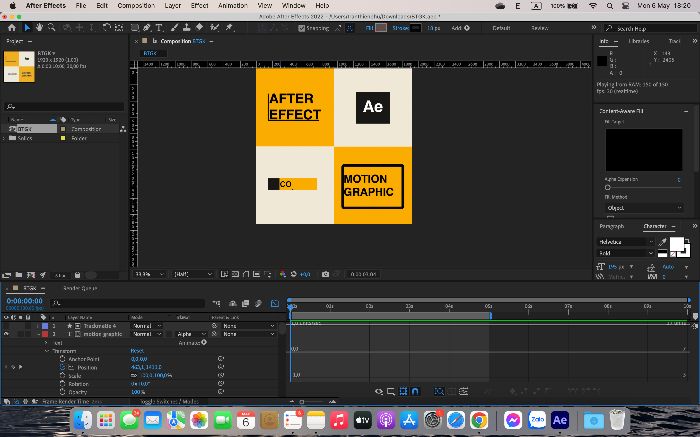Click the Frame Blending timeline switch
The width and height of the screenshot is (700, 437).
(246, 304)
